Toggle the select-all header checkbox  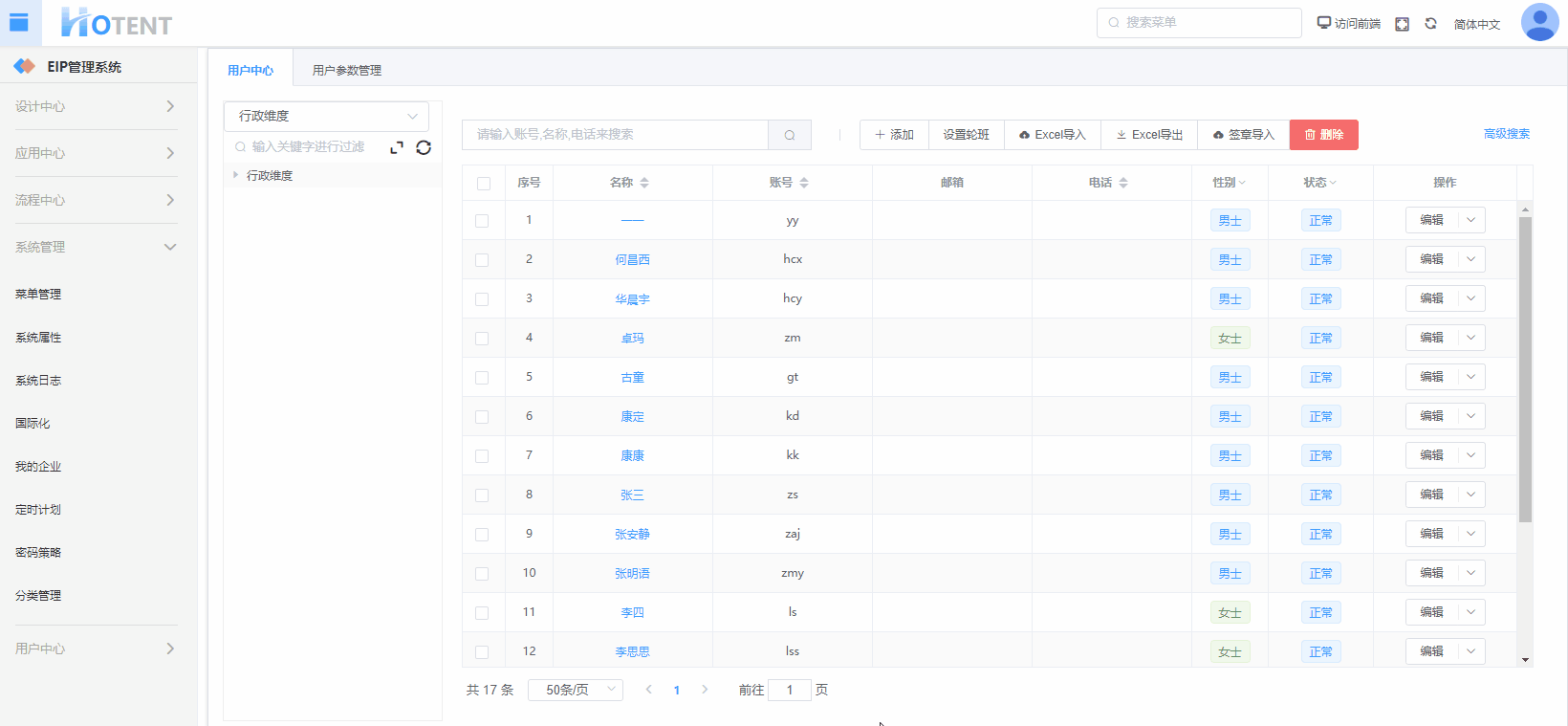(x=484, y=184)
